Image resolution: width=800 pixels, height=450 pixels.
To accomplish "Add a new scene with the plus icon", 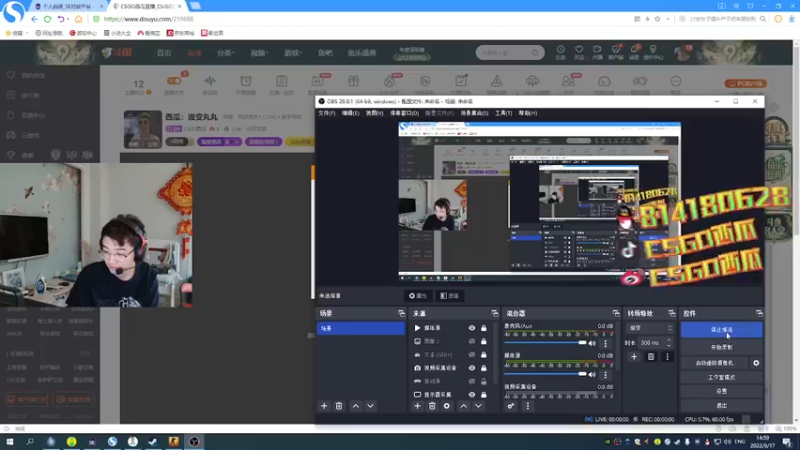I will point(324,406).
